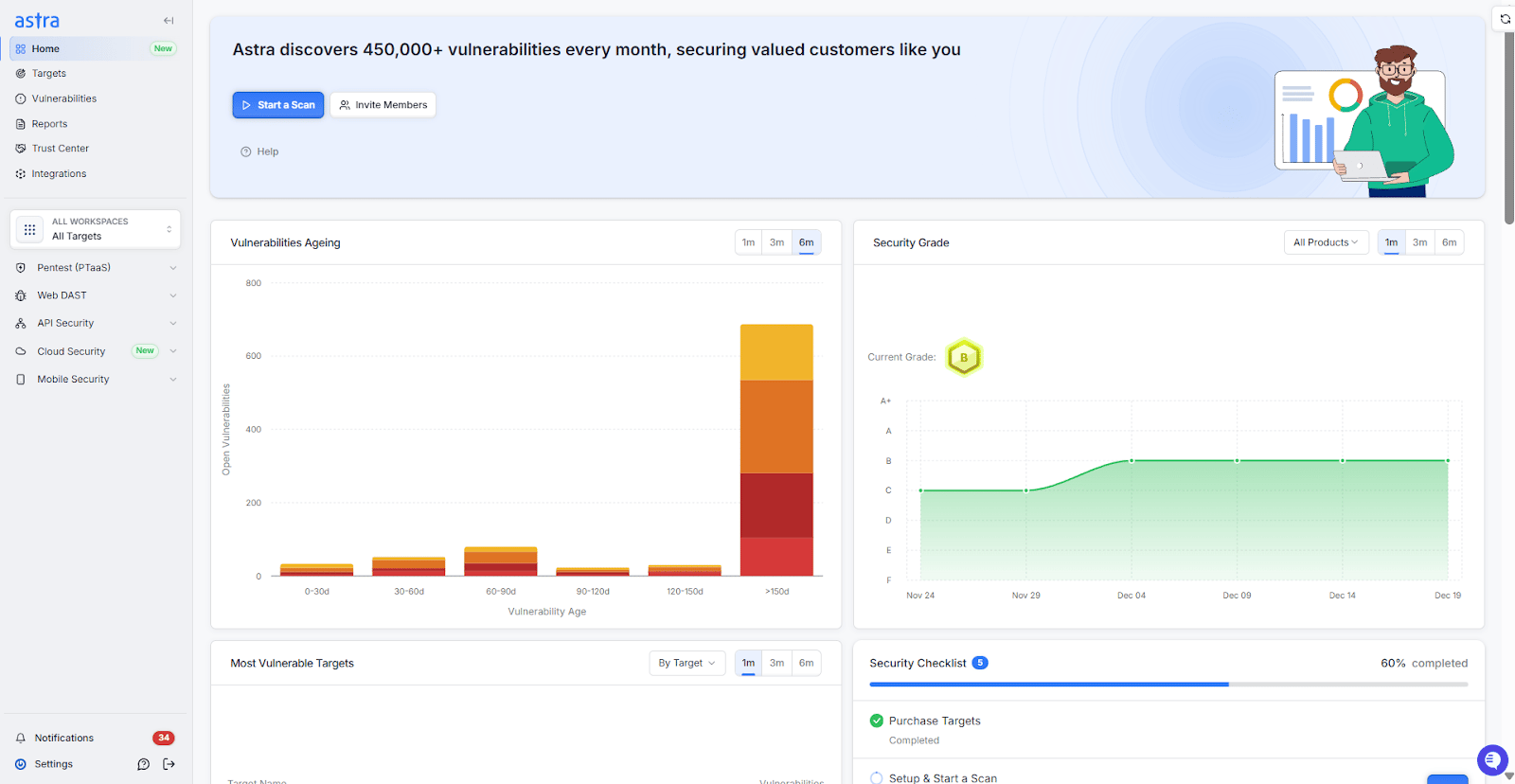Open the All Products dropdown
This screenshot has height=784, width=1515.
click(x=1326, y=242)
